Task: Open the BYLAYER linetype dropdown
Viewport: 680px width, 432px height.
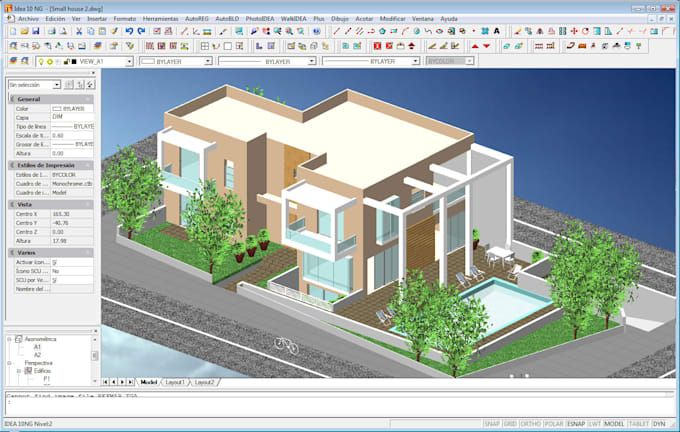Action: pos(311,62)
